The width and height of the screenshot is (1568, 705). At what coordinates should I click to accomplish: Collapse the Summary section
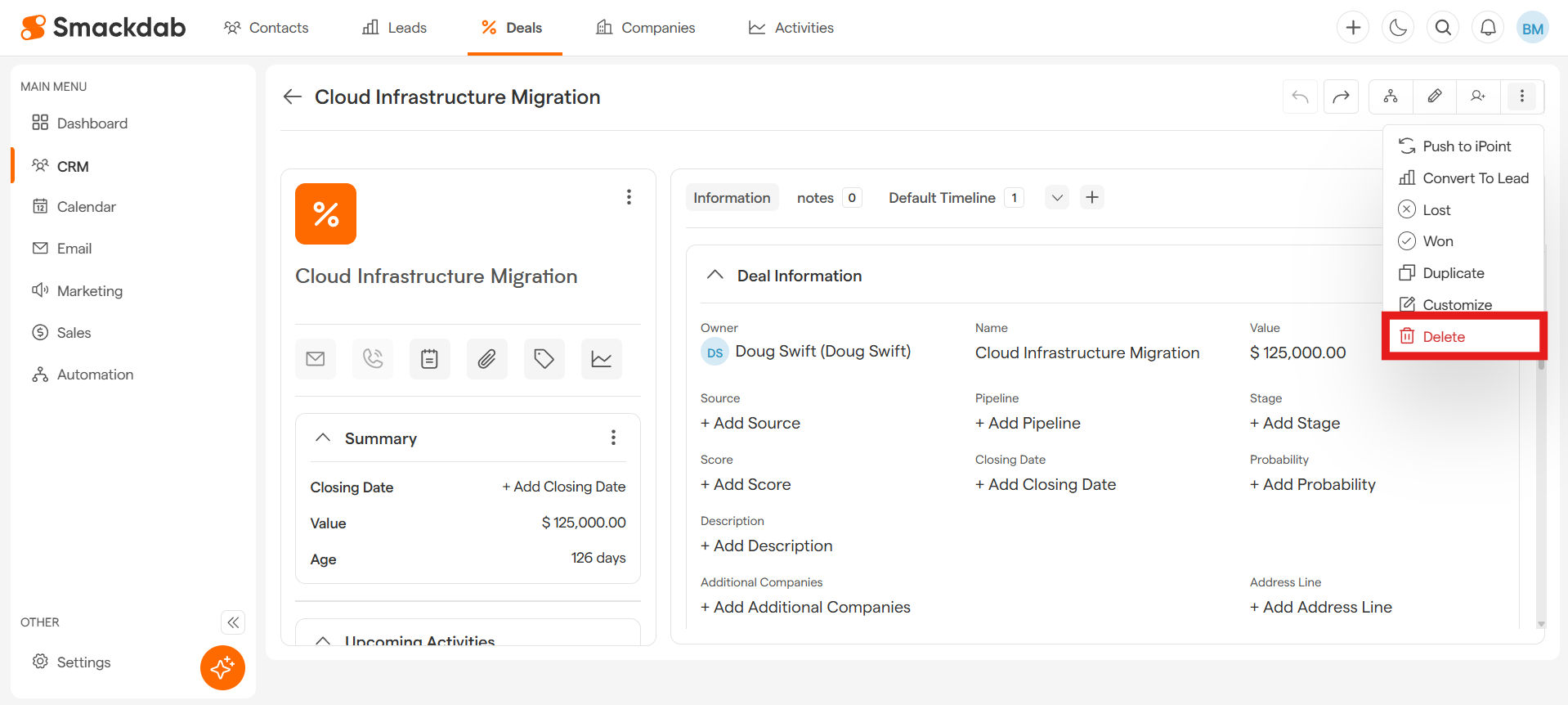click(x=323, y=438)
